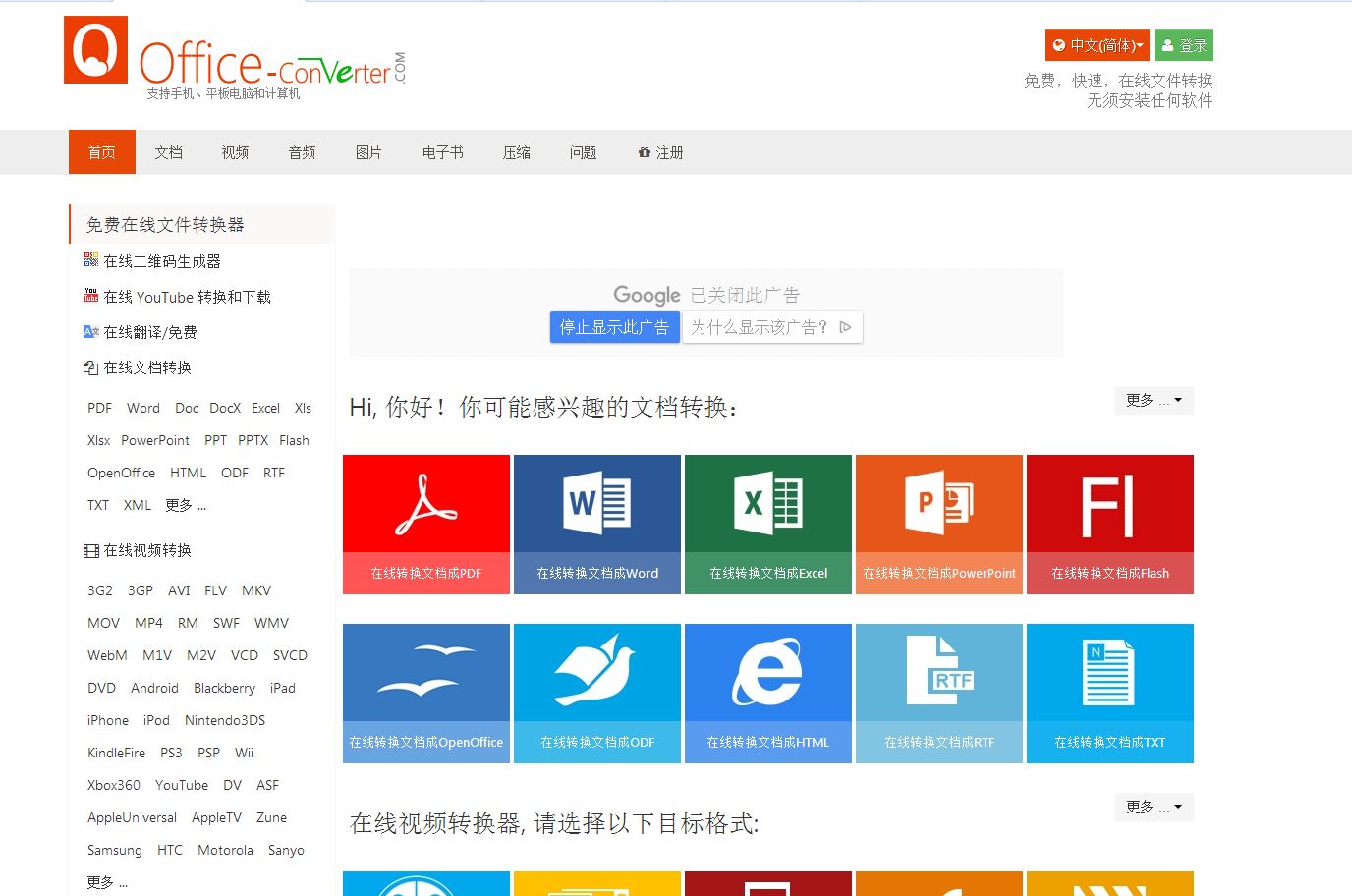Expand 更多 dropdown beside document conversion heading

[1155, 401]
